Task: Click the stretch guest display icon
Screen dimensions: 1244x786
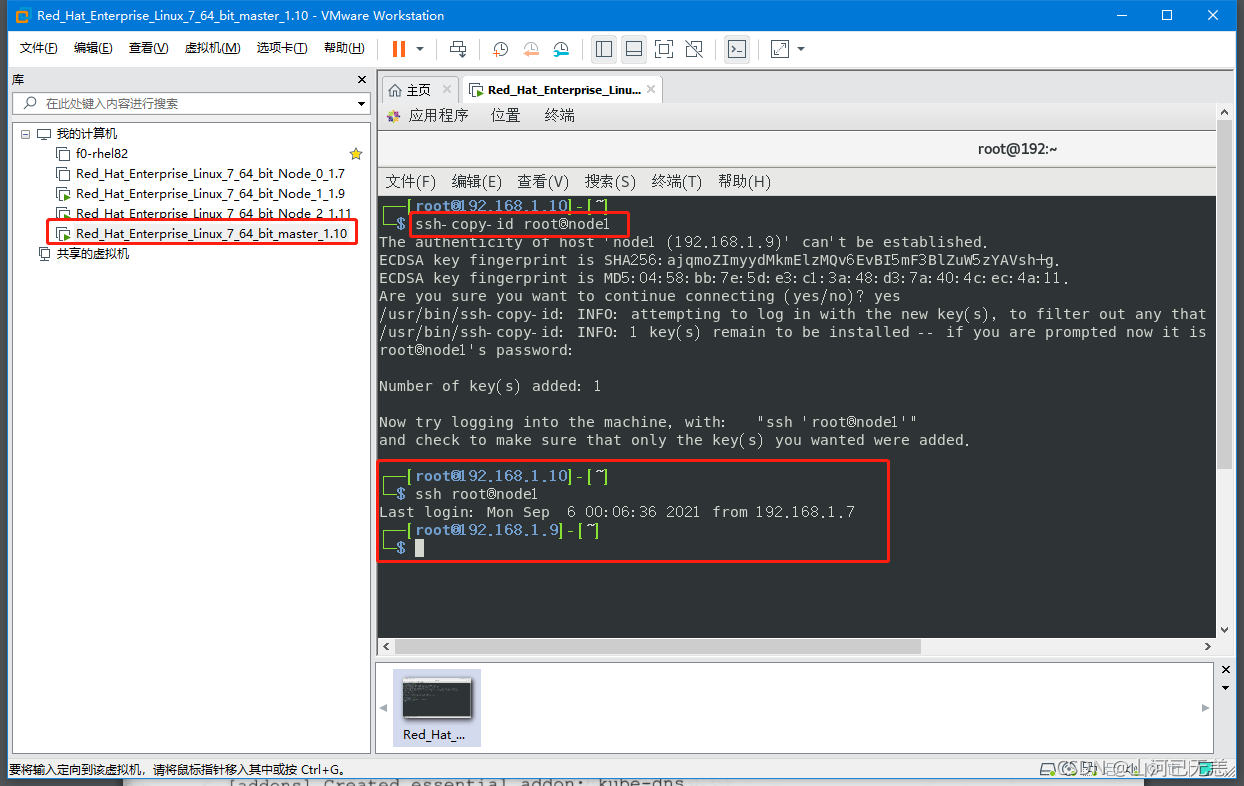Action: tap(780, 49)
